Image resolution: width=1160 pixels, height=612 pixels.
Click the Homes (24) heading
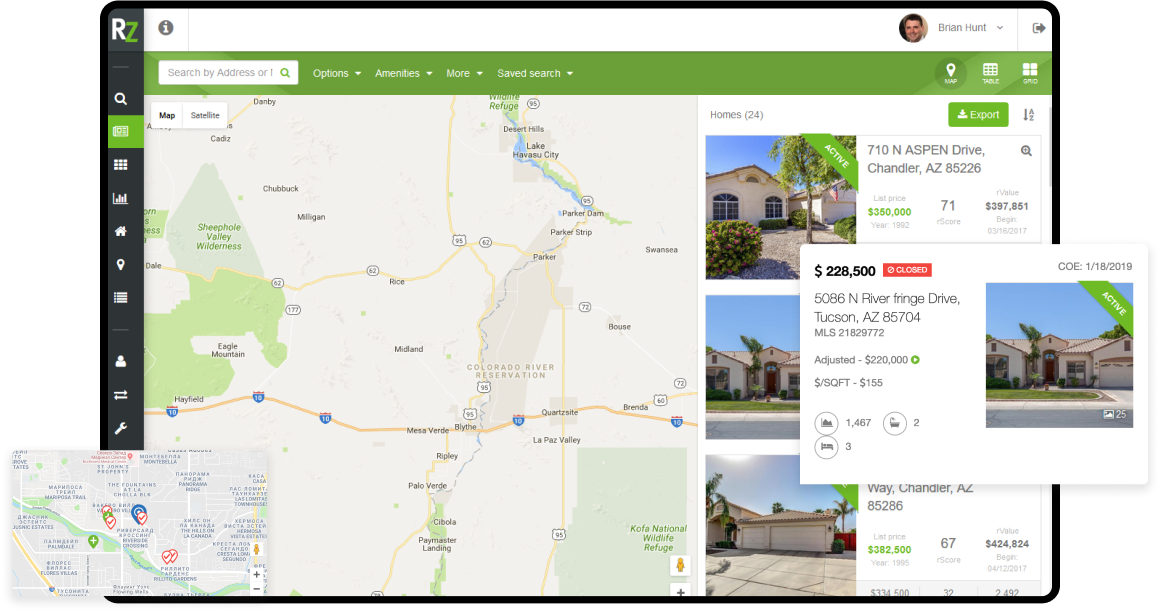tap(736, 115)
